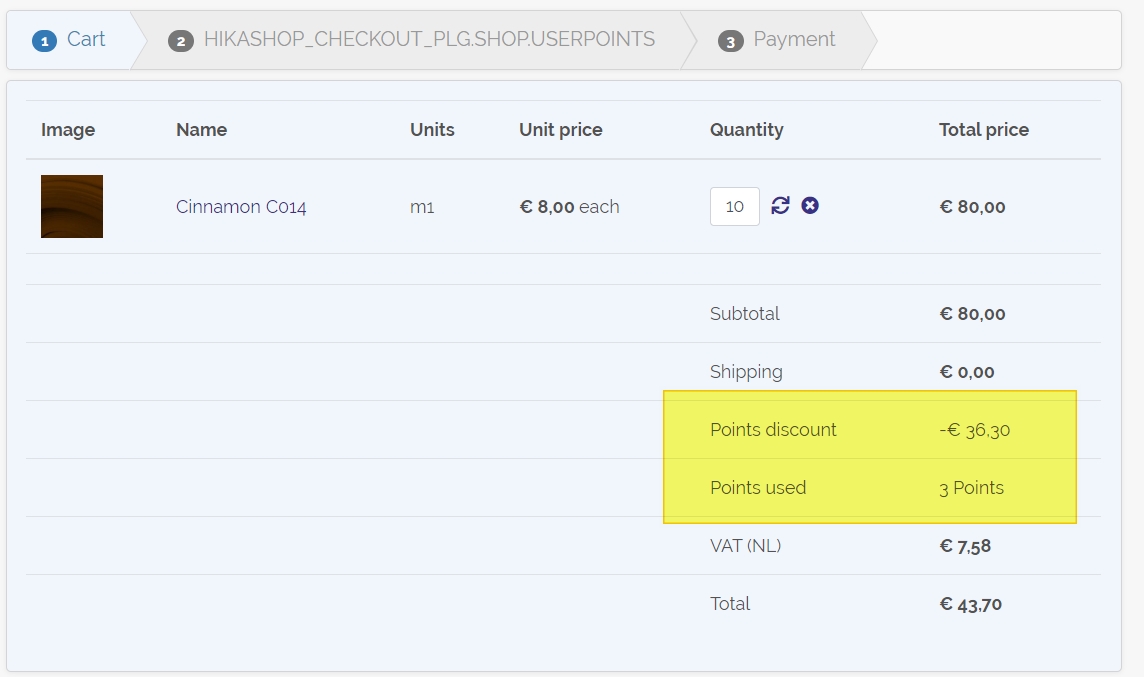Image resolution: width=1144 pixels, height=677 pixels.
Task: Click the step 1 number badge
Action: [x=45, y=40]
